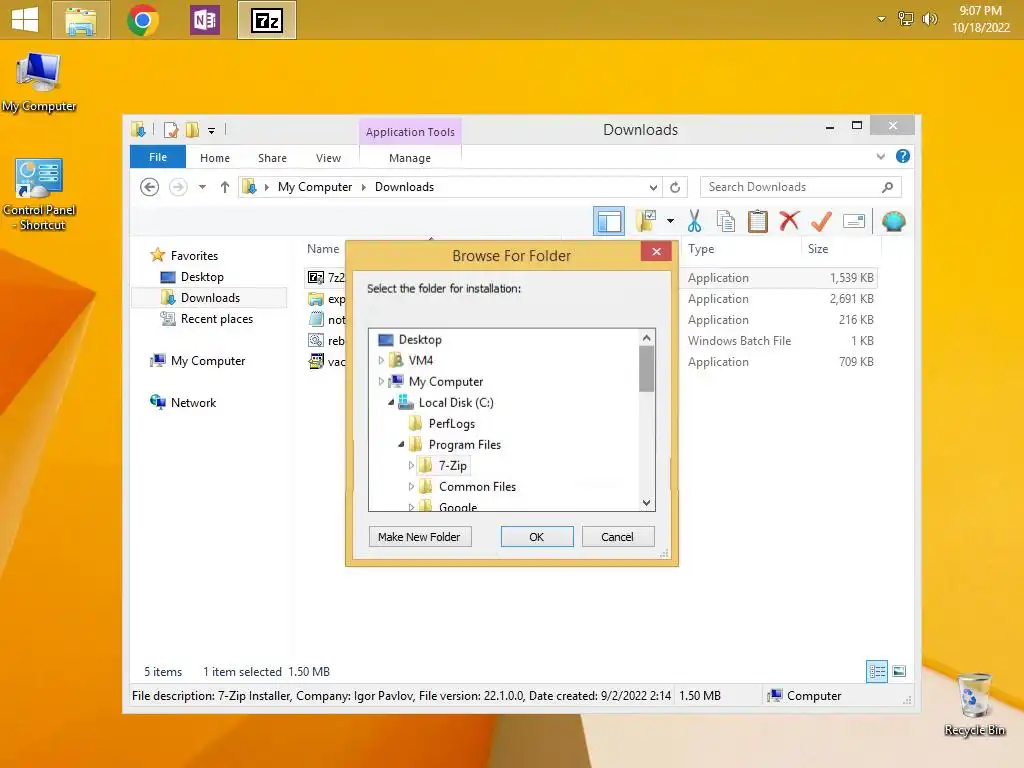This screenshot has height=768, width=1024.
Task: Select the PerfLogs folder
Action: pyautogui.click(x=451, y=423)
